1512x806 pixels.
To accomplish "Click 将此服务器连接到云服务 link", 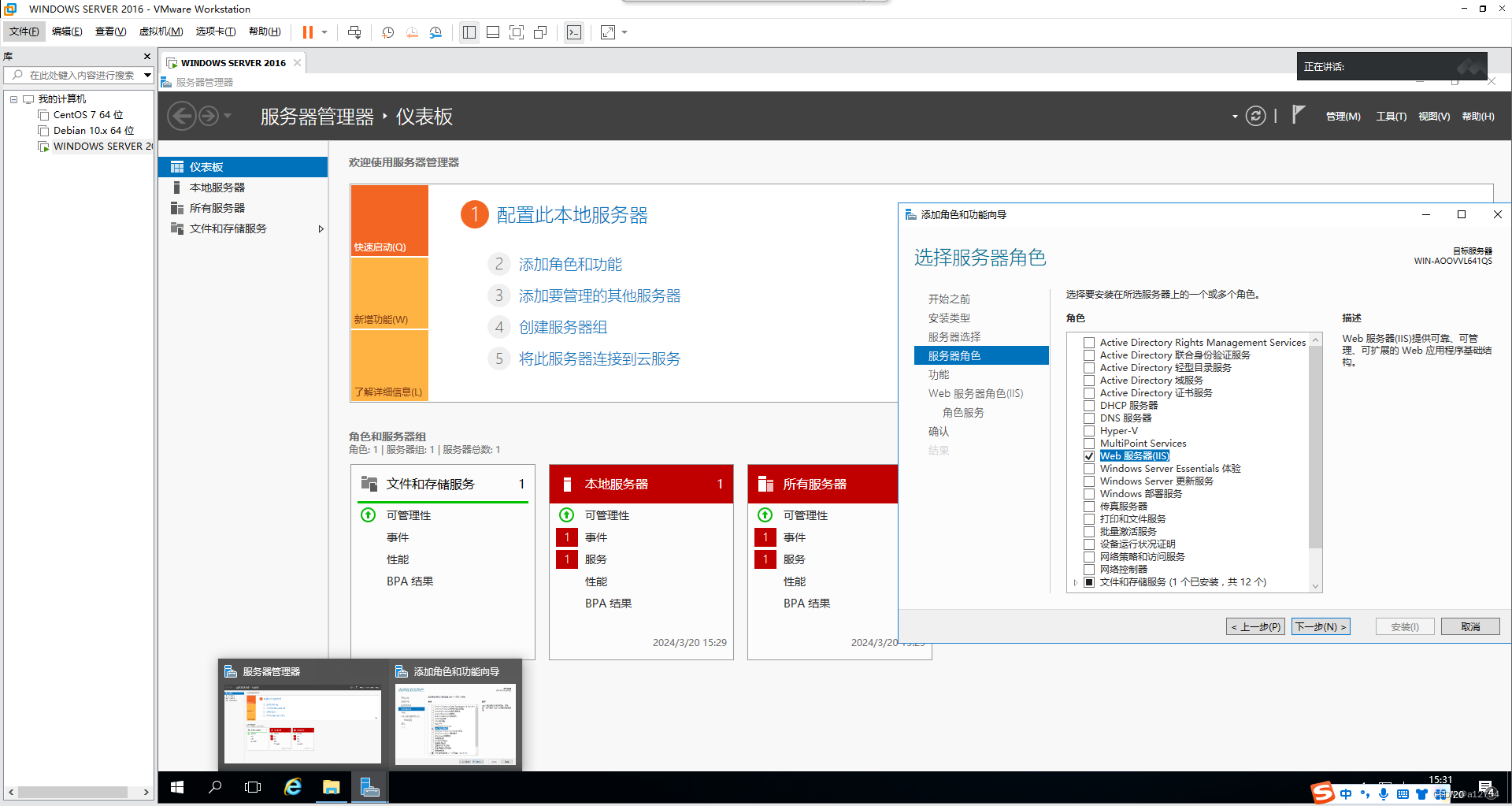I will tap(599, 359).
